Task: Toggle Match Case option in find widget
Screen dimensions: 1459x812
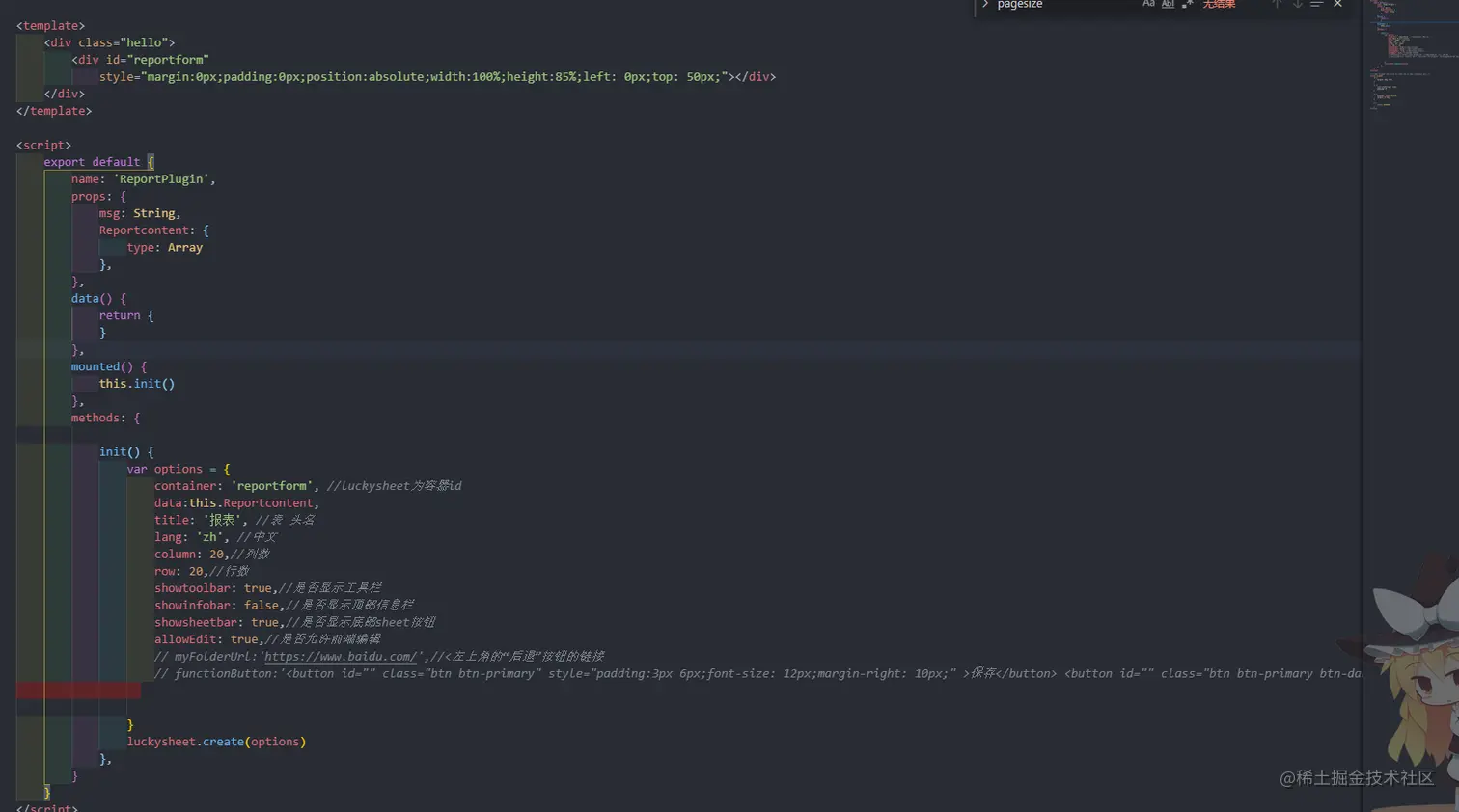Action: pyautogui.click(x=1148, y=4)
